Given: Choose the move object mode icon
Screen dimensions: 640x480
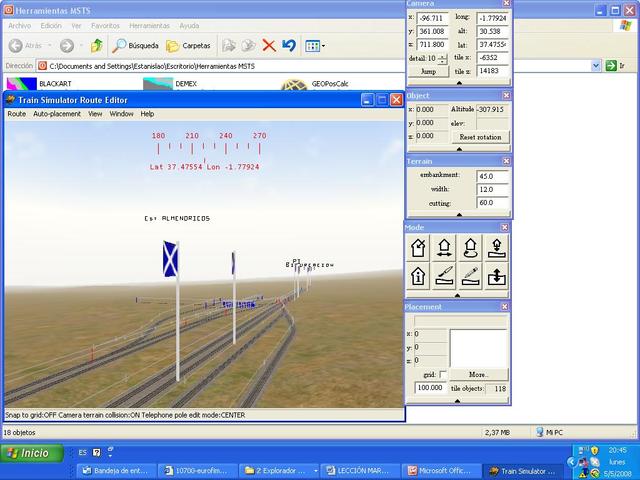Looking at the screenshot, I should [443, 248].
